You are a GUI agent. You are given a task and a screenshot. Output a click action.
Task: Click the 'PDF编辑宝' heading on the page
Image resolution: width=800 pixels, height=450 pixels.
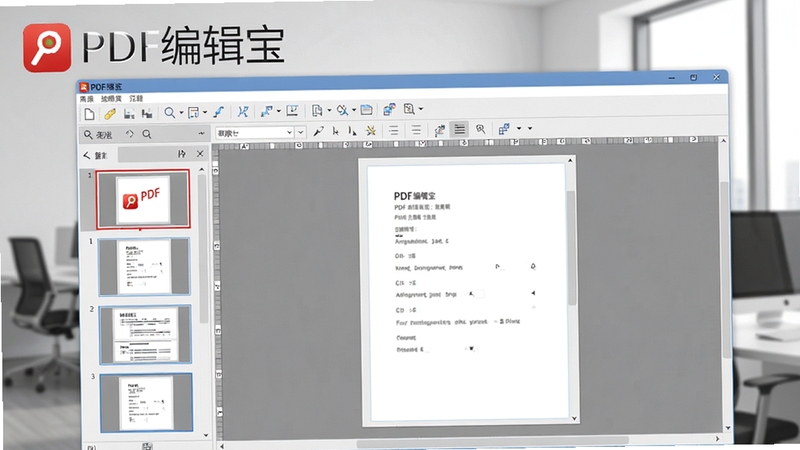(x=414, y=196)
